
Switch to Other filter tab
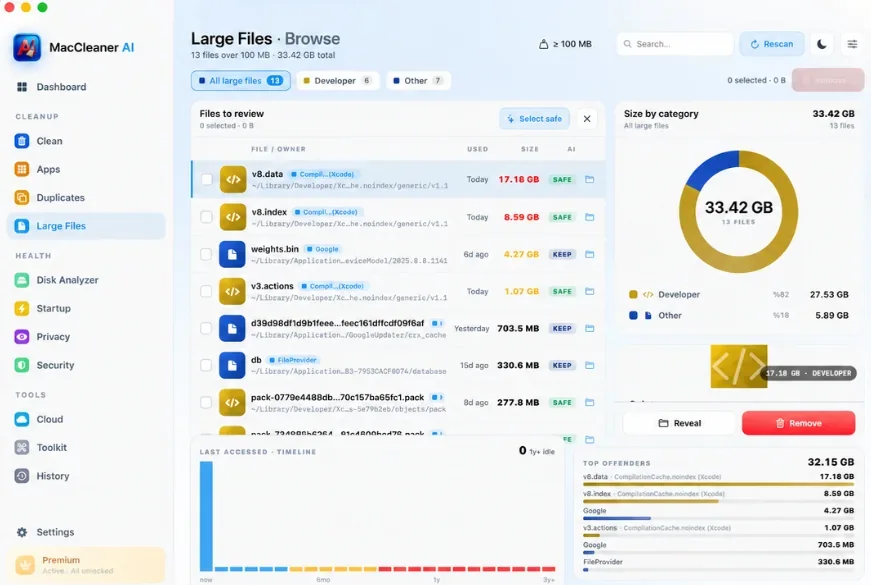(418, 81)
